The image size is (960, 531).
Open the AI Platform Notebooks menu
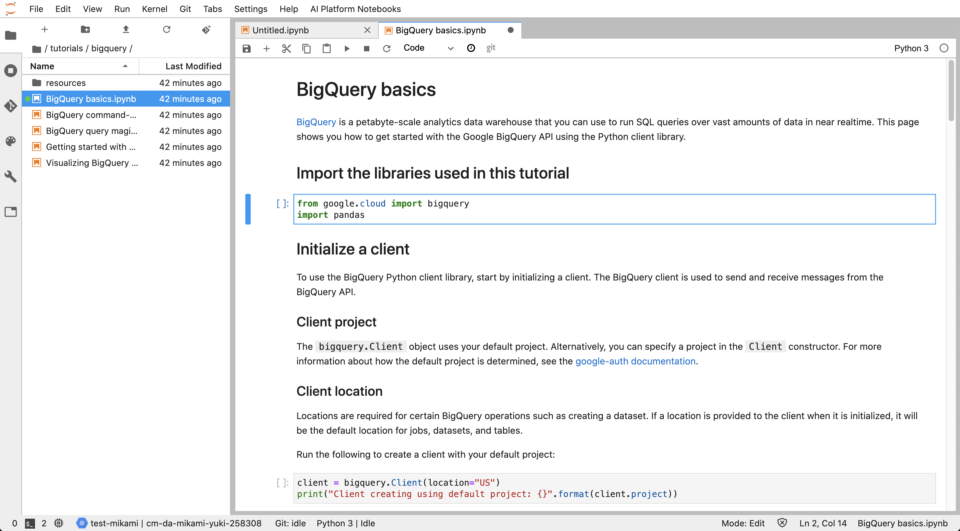click(x=356, y=9)
